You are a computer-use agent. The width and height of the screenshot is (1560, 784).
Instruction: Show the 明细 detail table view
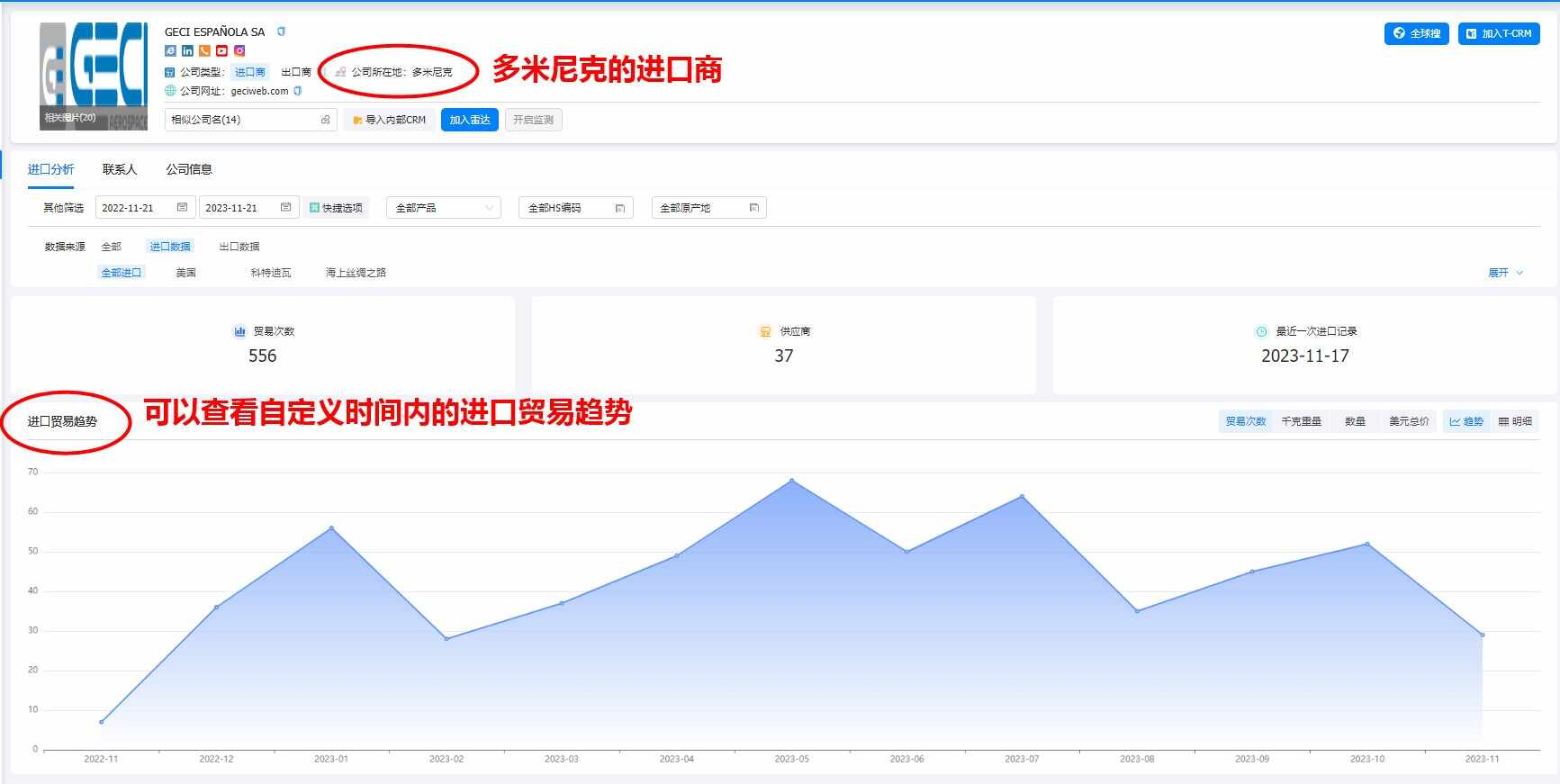(1515, 421)
